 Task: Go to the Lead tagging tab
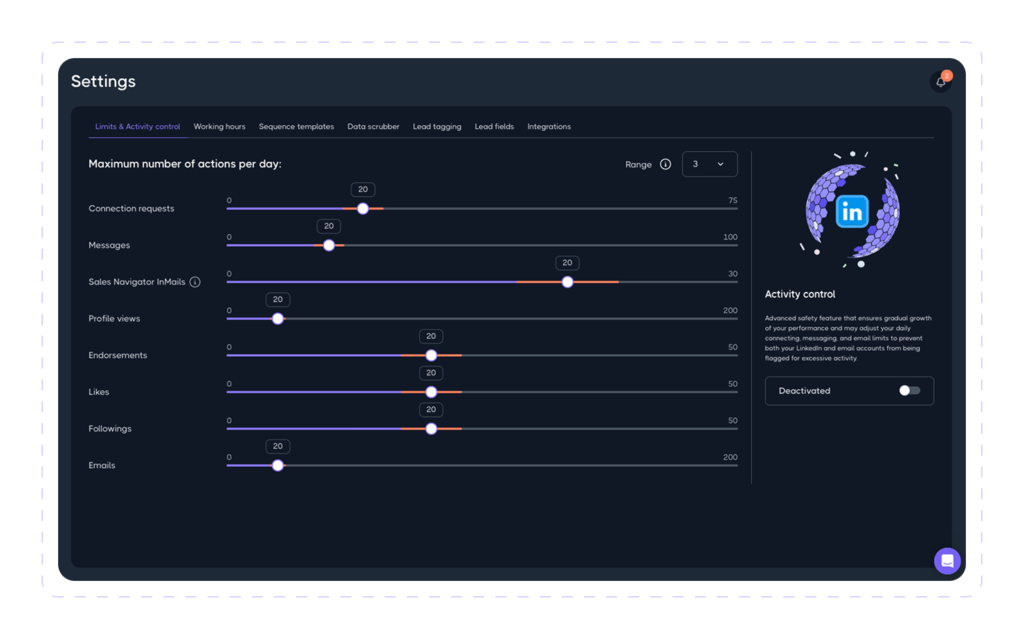[437, 127]
